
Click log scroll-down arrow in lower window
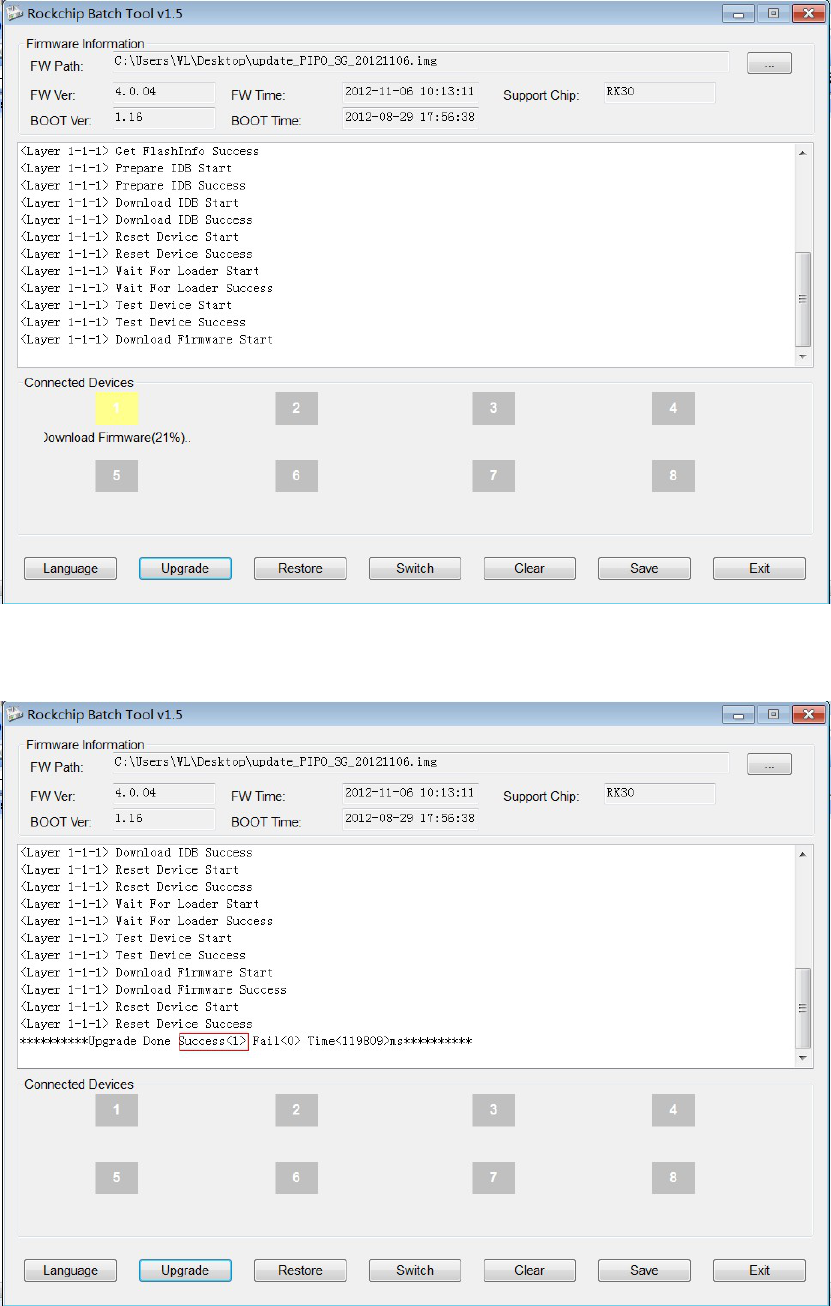(803, 1058)
